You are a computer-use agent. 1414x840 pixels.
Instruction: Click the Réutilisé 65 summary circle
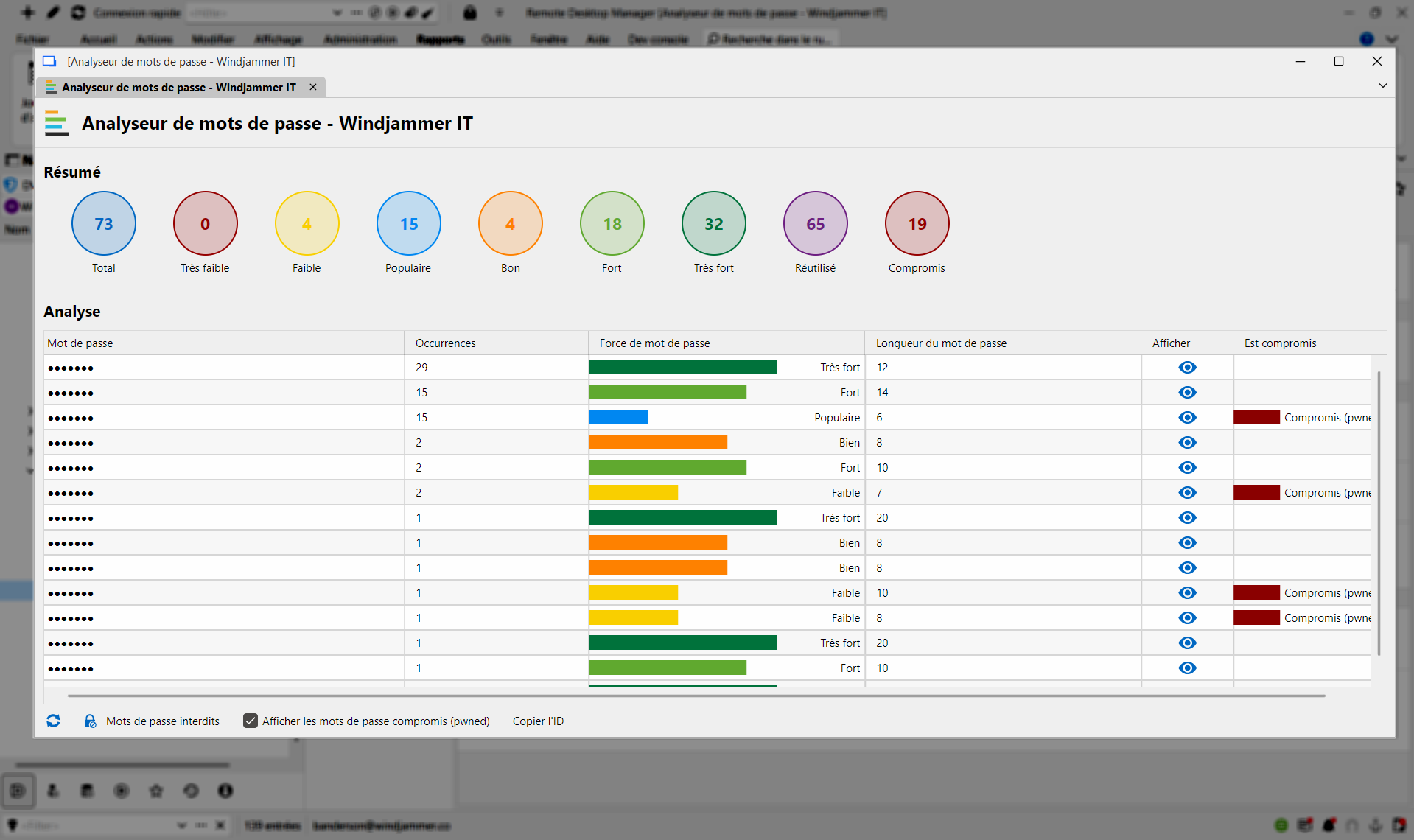[x=815, y=223]
